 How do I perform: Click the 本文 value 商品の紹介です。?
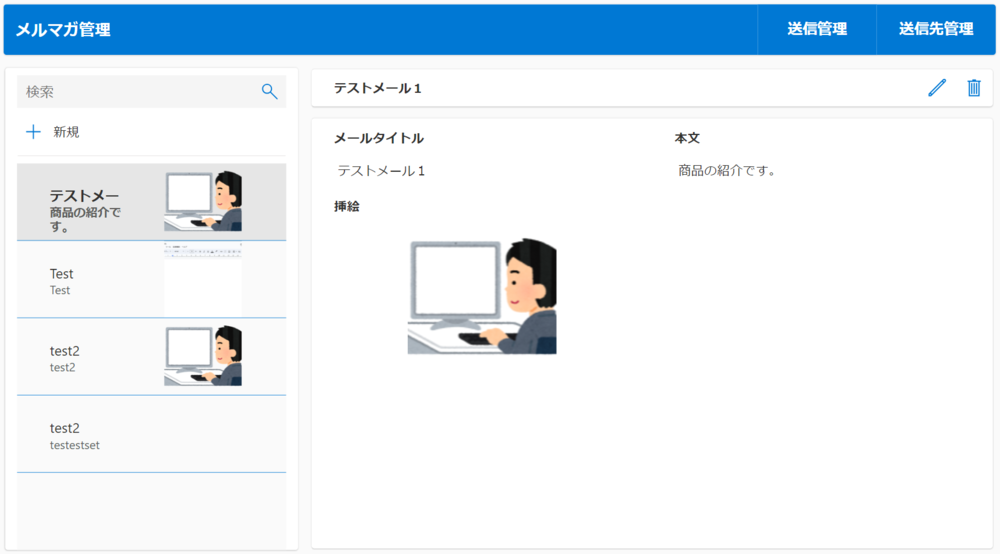(x=726, y=170)
